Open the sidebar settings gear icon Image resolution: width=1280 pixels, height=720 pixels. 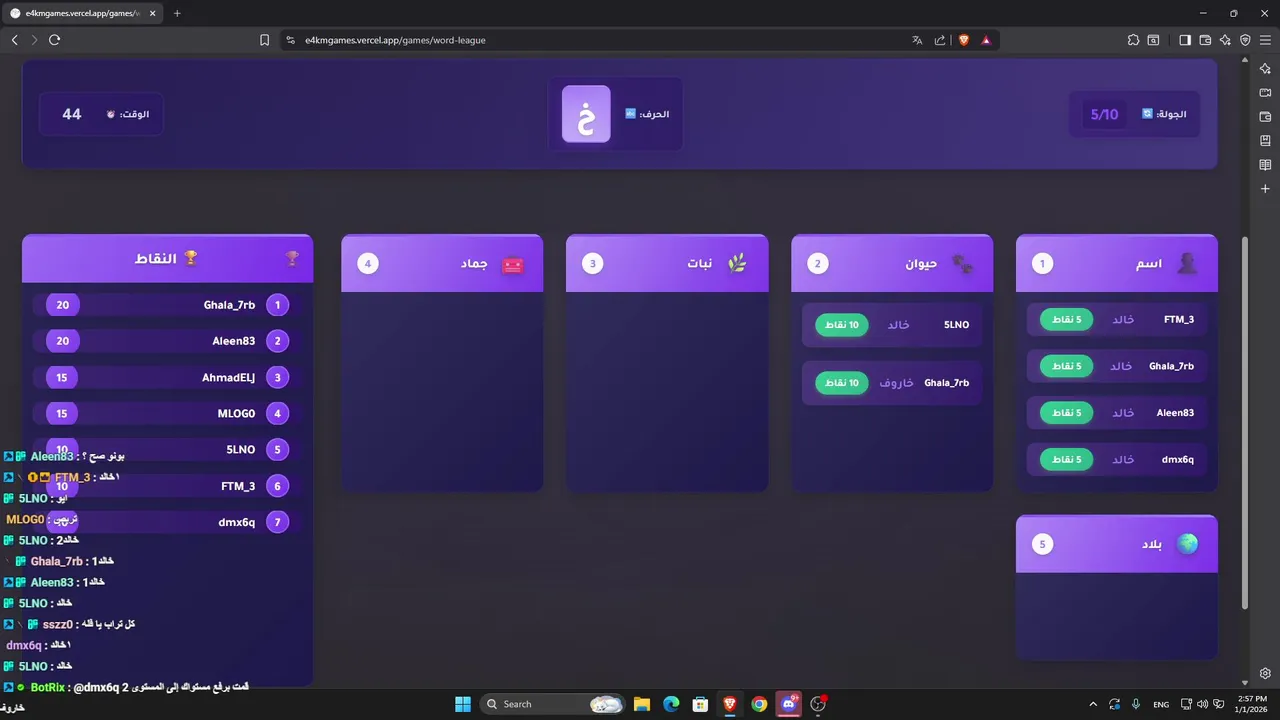point(1265,673)
